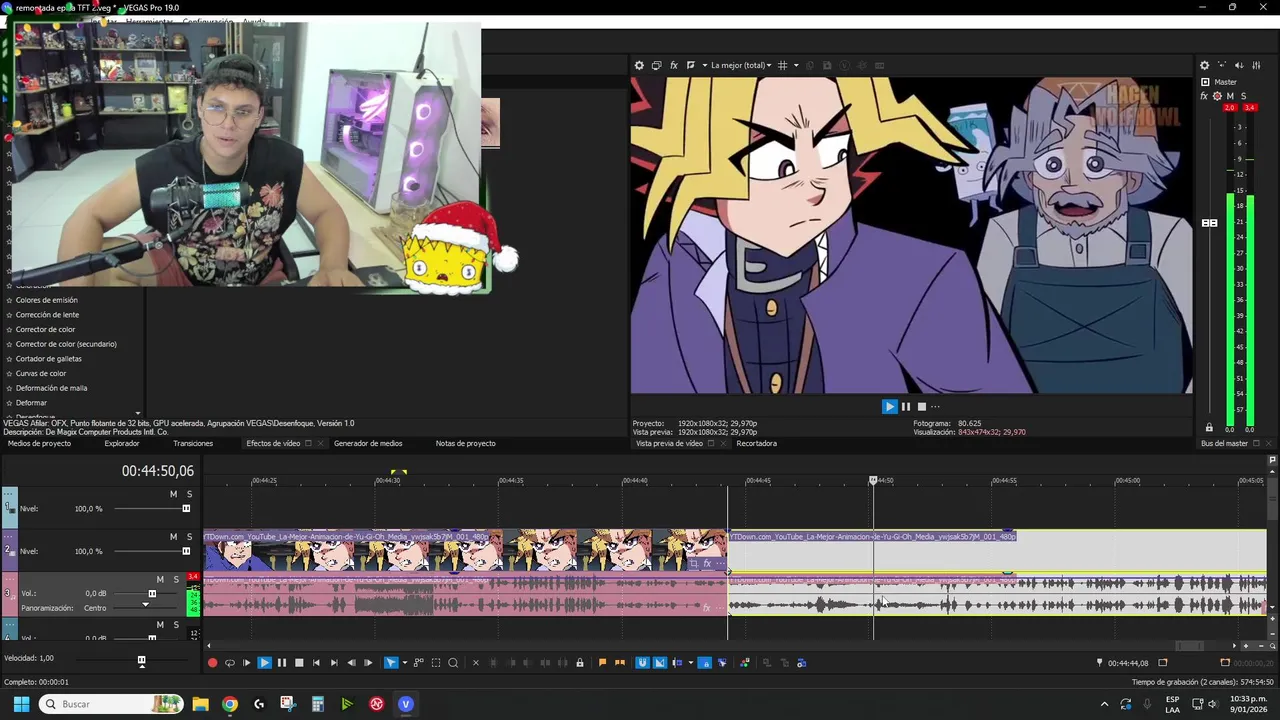Open track 3 more options dots
1280x720 pixels.
pyautogui.click(x=9, y=579)
